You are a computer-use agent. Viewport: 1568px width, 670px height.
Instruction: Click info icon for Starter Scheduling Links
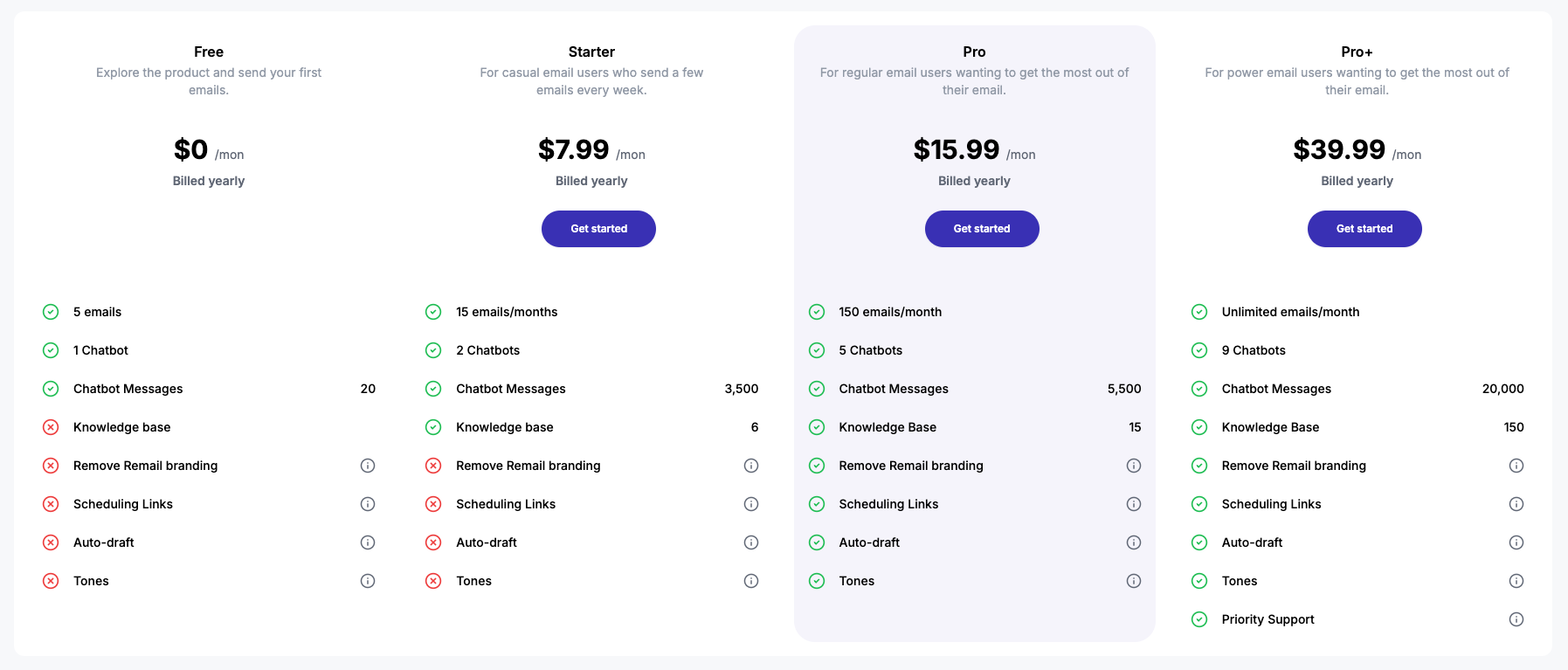751,504
